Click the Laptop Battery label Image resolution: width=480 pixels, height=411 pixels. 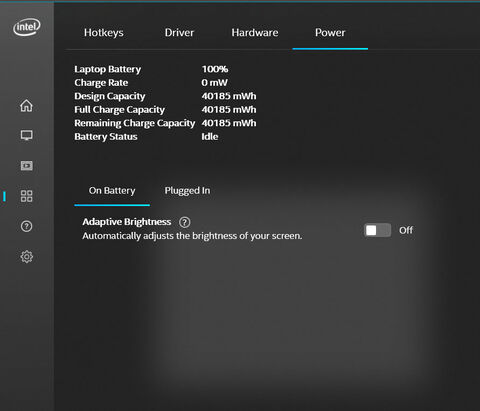point(107,69)
